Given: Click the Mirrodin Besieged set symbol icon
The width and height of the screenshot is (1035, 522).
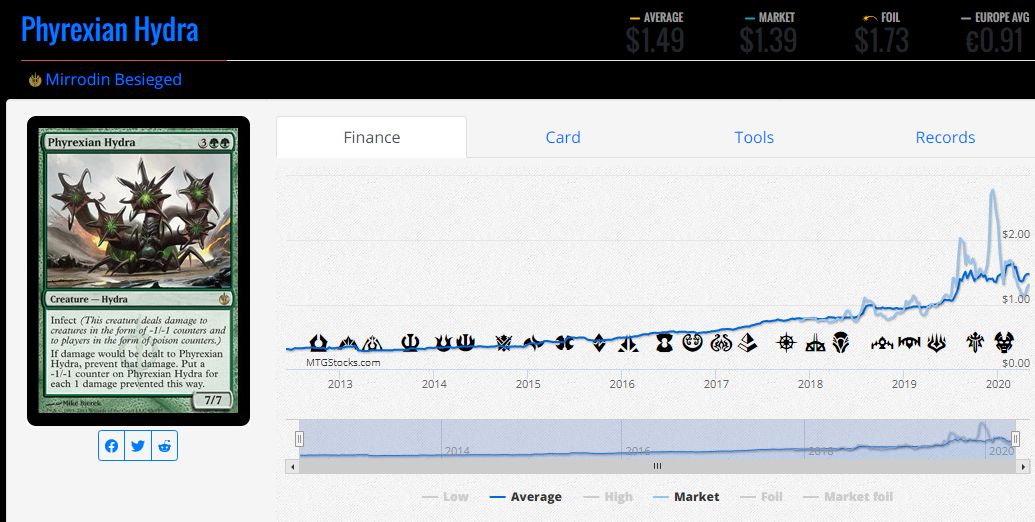Looking at the screenshot, I should coord(35,81).
